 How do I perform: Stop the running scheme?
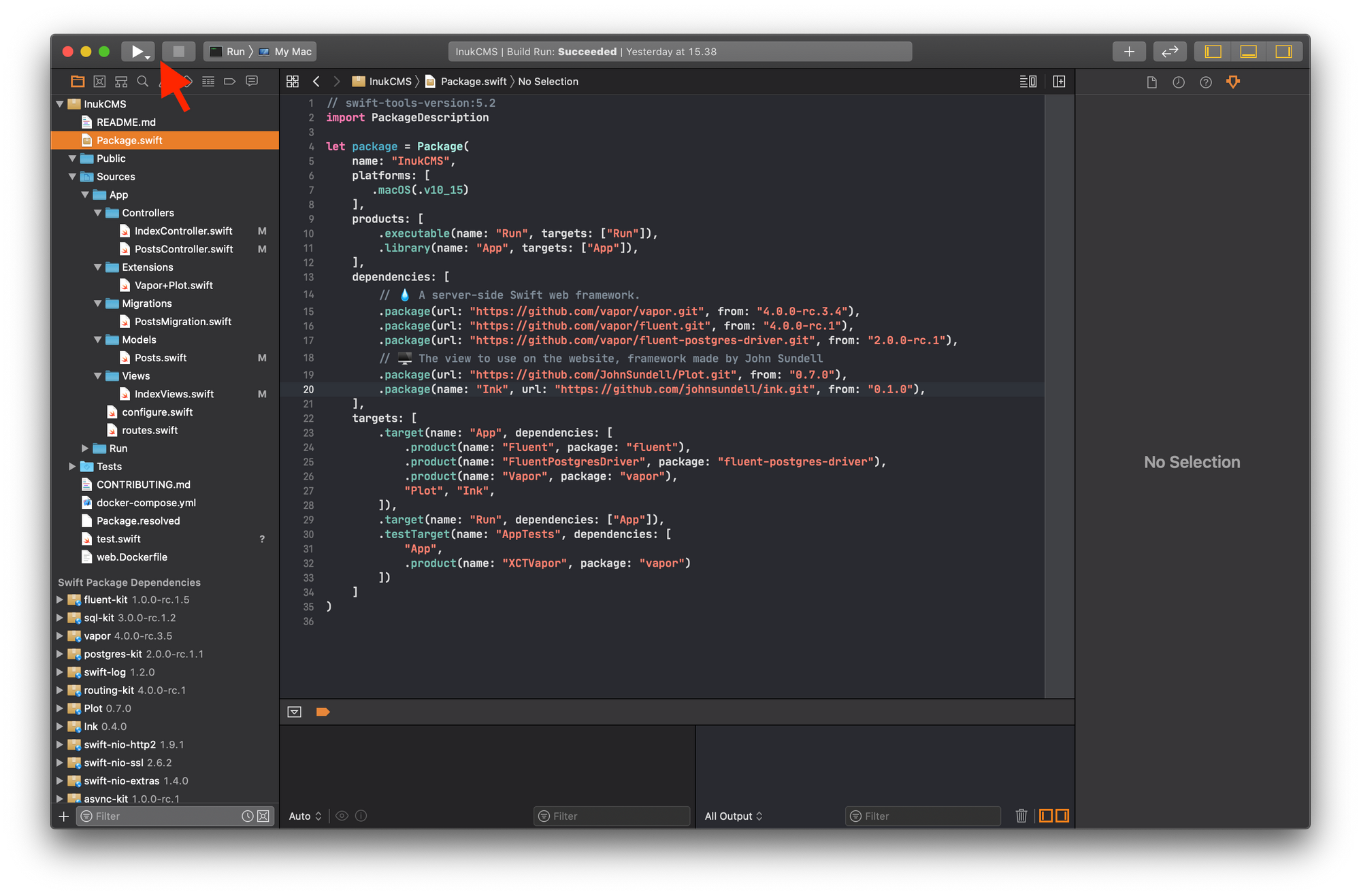[x=178, y=52]
